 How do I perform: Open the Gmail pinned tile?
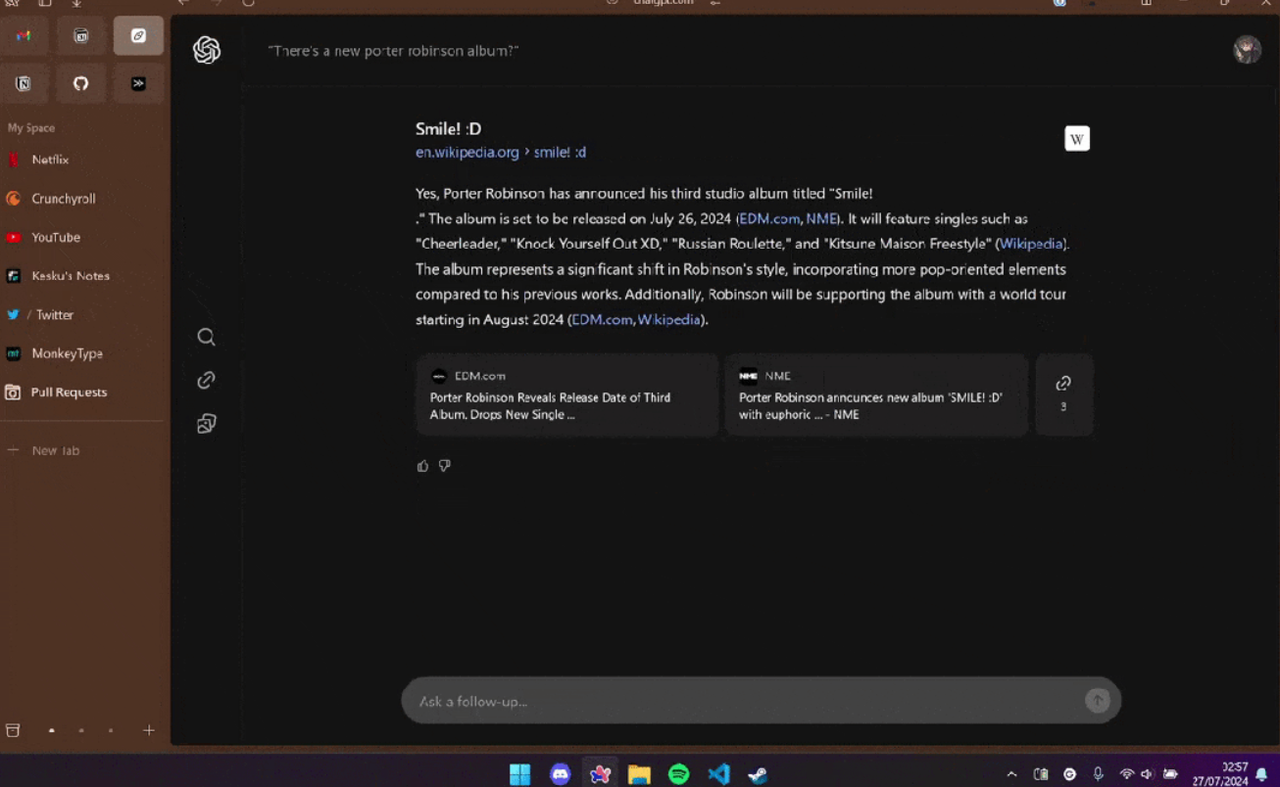(x=24, y=36)
